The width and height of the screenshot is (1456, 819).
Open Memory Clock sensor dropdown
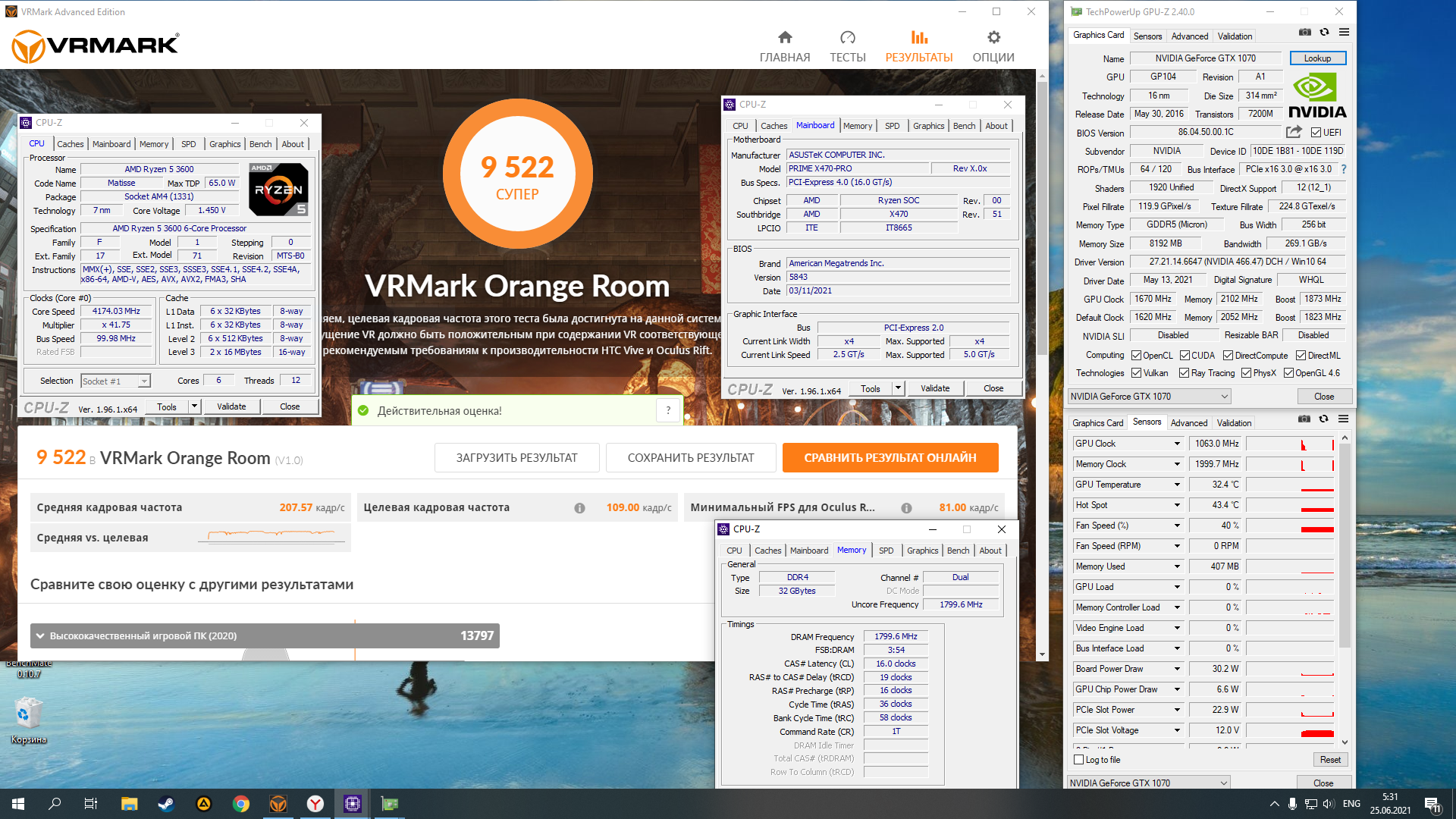pyautogui.click(x=1177, y=464)
